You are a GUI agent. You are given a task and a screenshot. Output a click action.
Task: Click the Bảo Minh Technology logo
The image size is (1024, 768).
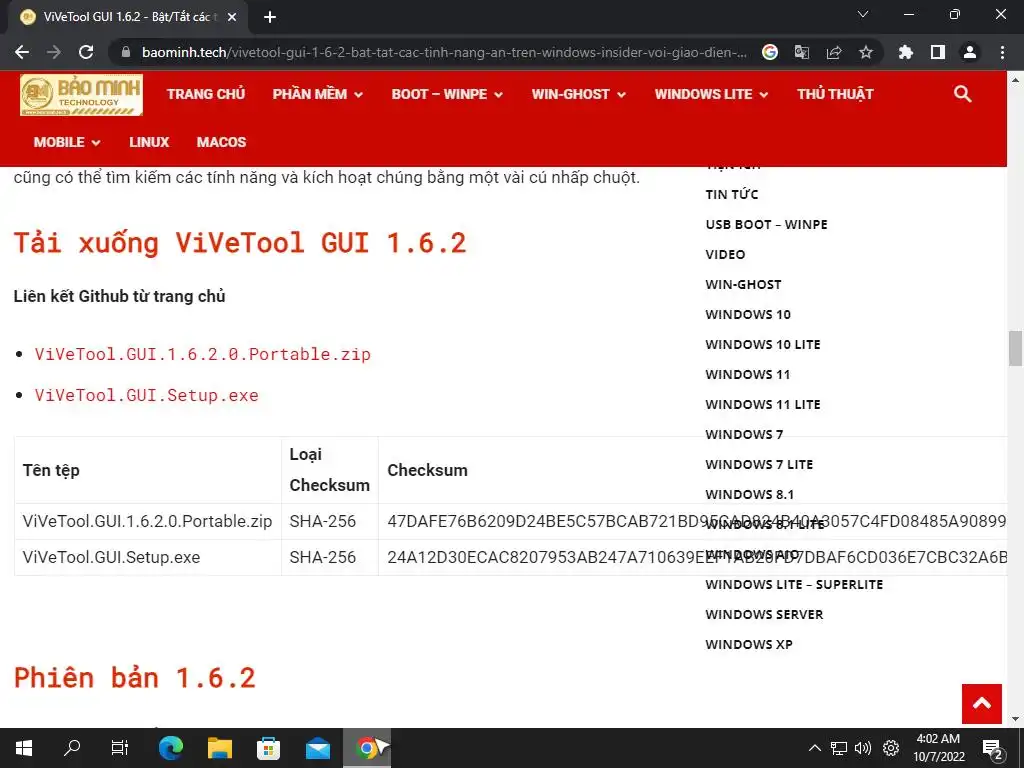81,95
